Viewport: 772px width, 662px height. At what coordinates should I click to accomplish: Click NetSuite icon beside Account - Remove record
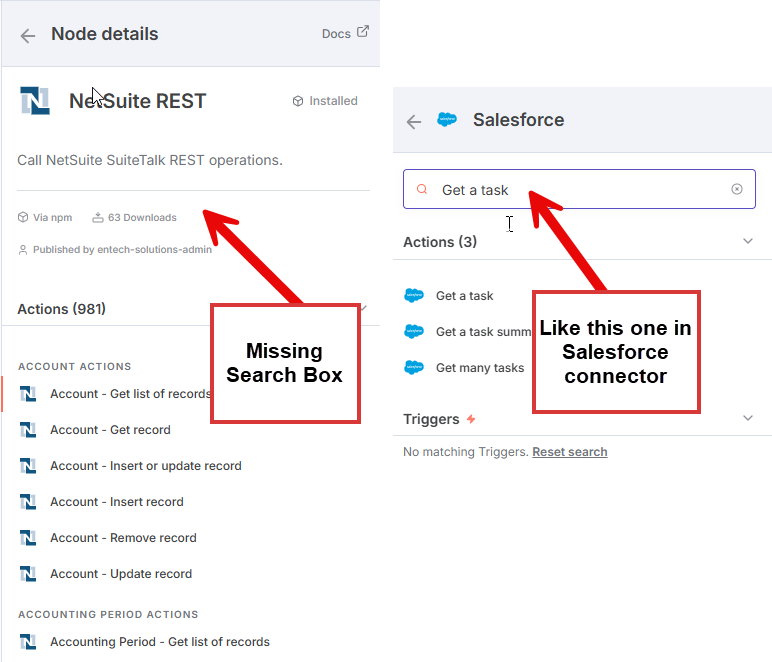(28, 537)
